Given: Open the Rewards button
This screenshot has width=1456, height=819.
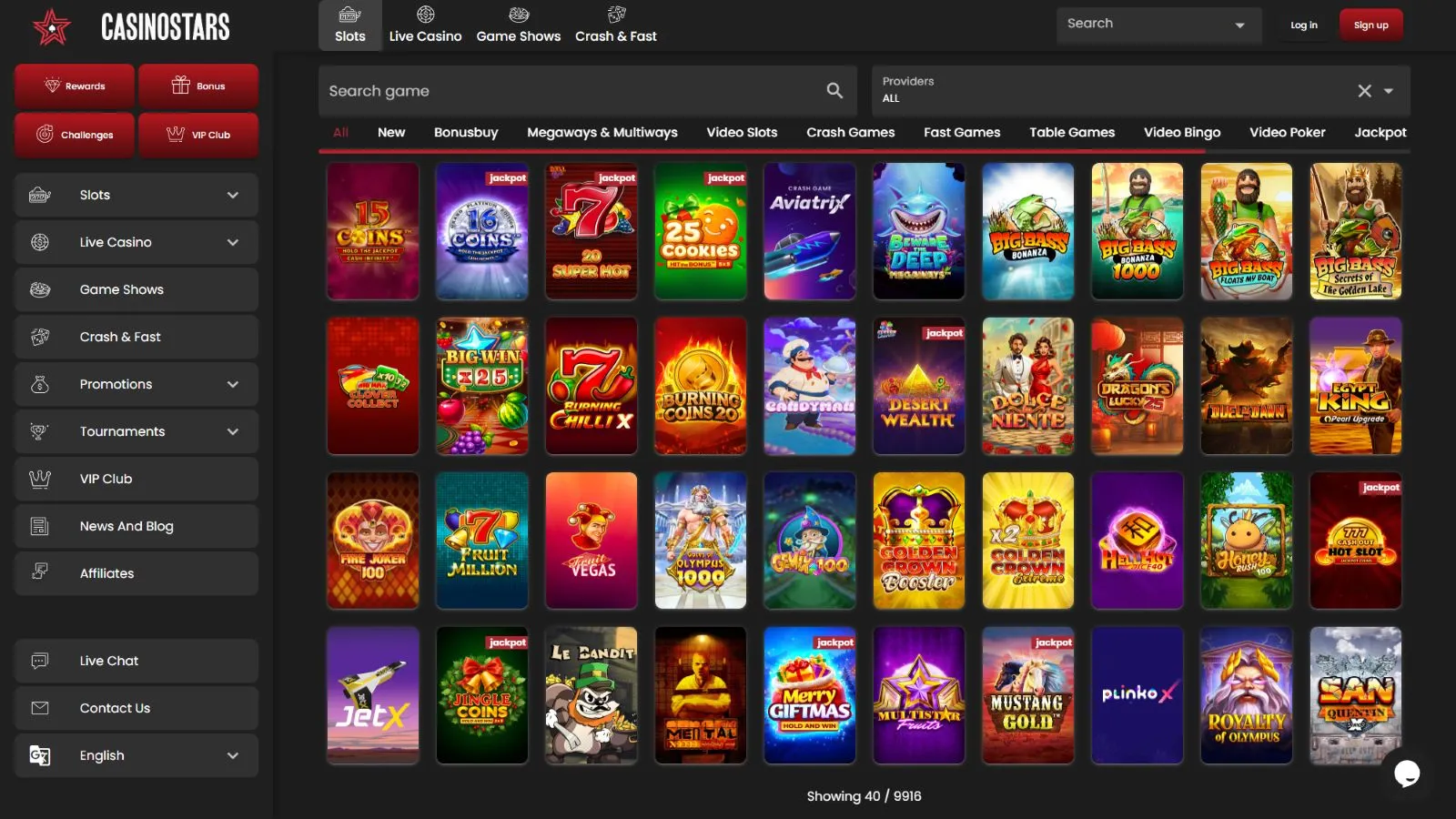Looking at the screenshot, I should [75, 86].
